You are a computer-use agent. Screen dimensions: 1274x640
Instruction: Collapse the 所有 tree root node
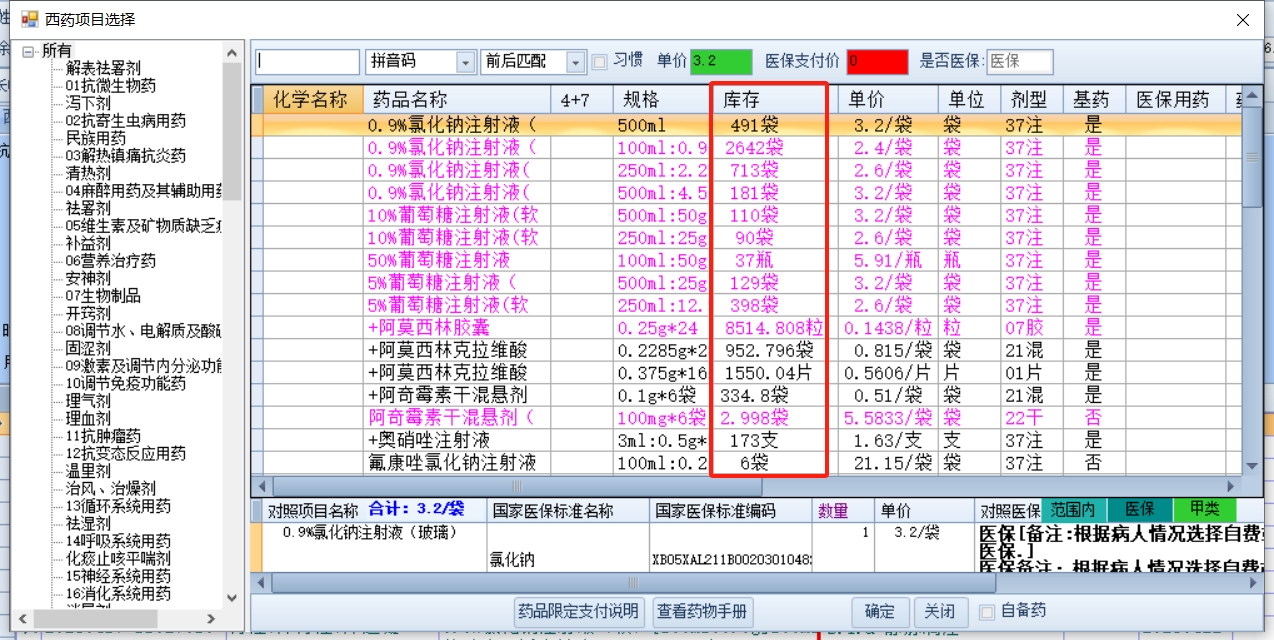click(x=28, y=50)
